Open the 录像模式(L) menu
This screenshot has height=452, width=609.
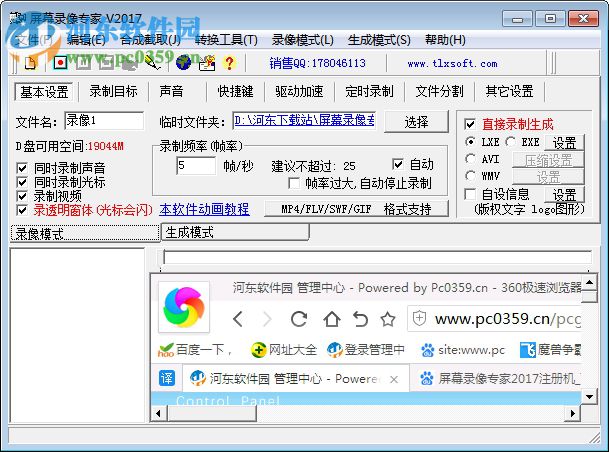pyautogui.click(x=303, y=40)
